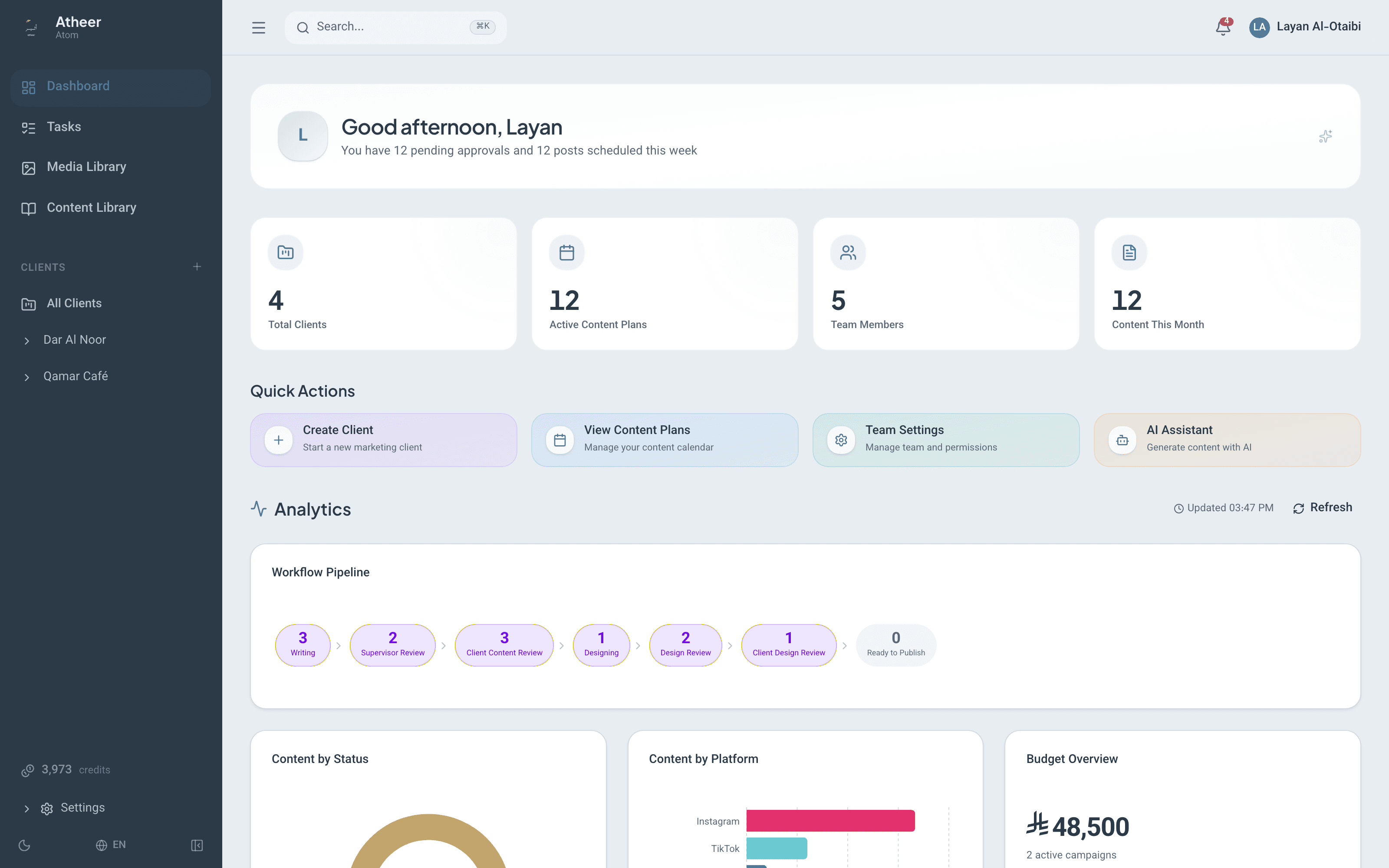Click the Settings gear icon in sidebar
1389x868 pixels.
coord(47,809)
